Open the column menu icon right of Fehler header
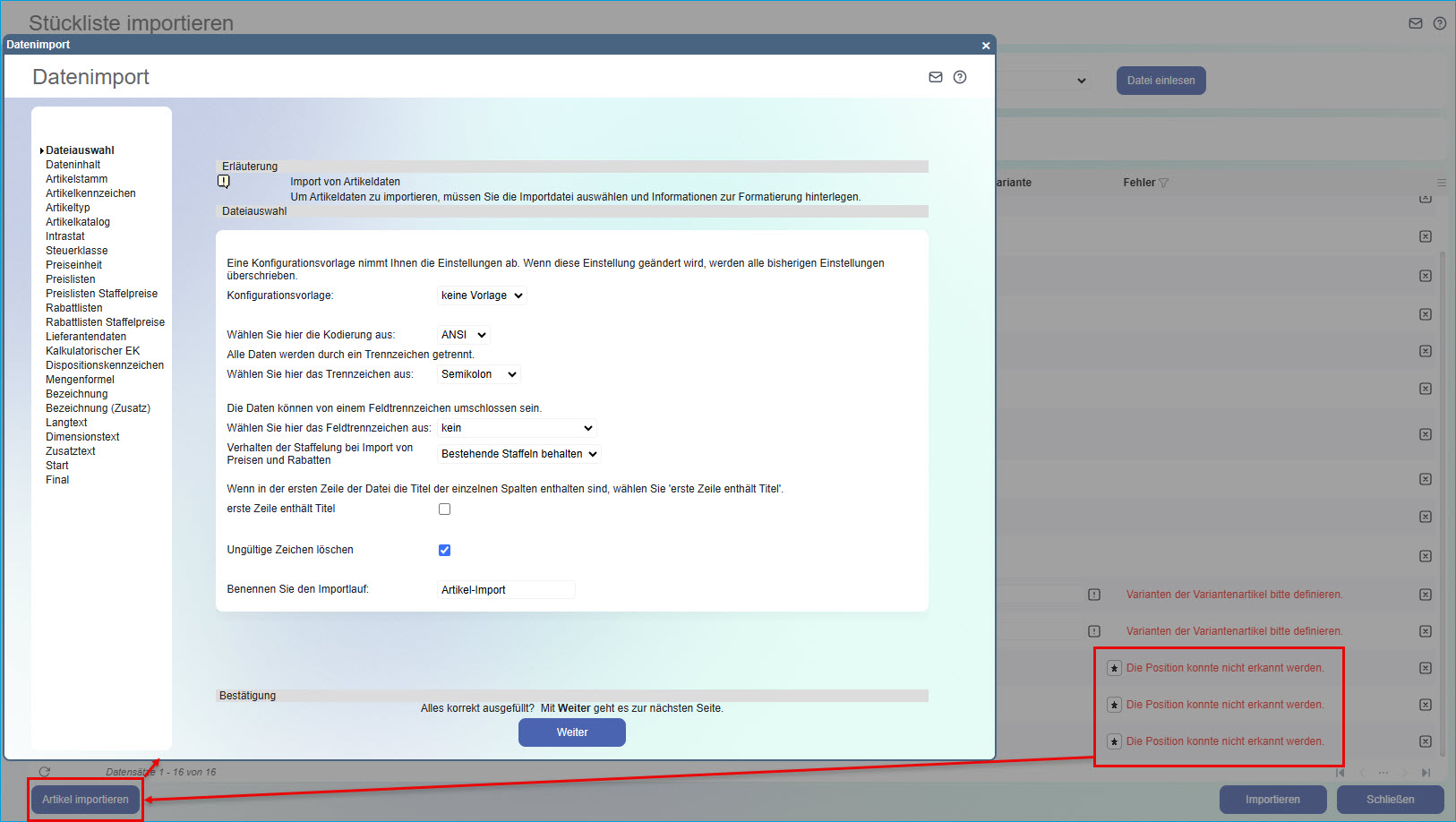The image size is (1456, 822). [1442, 183]
